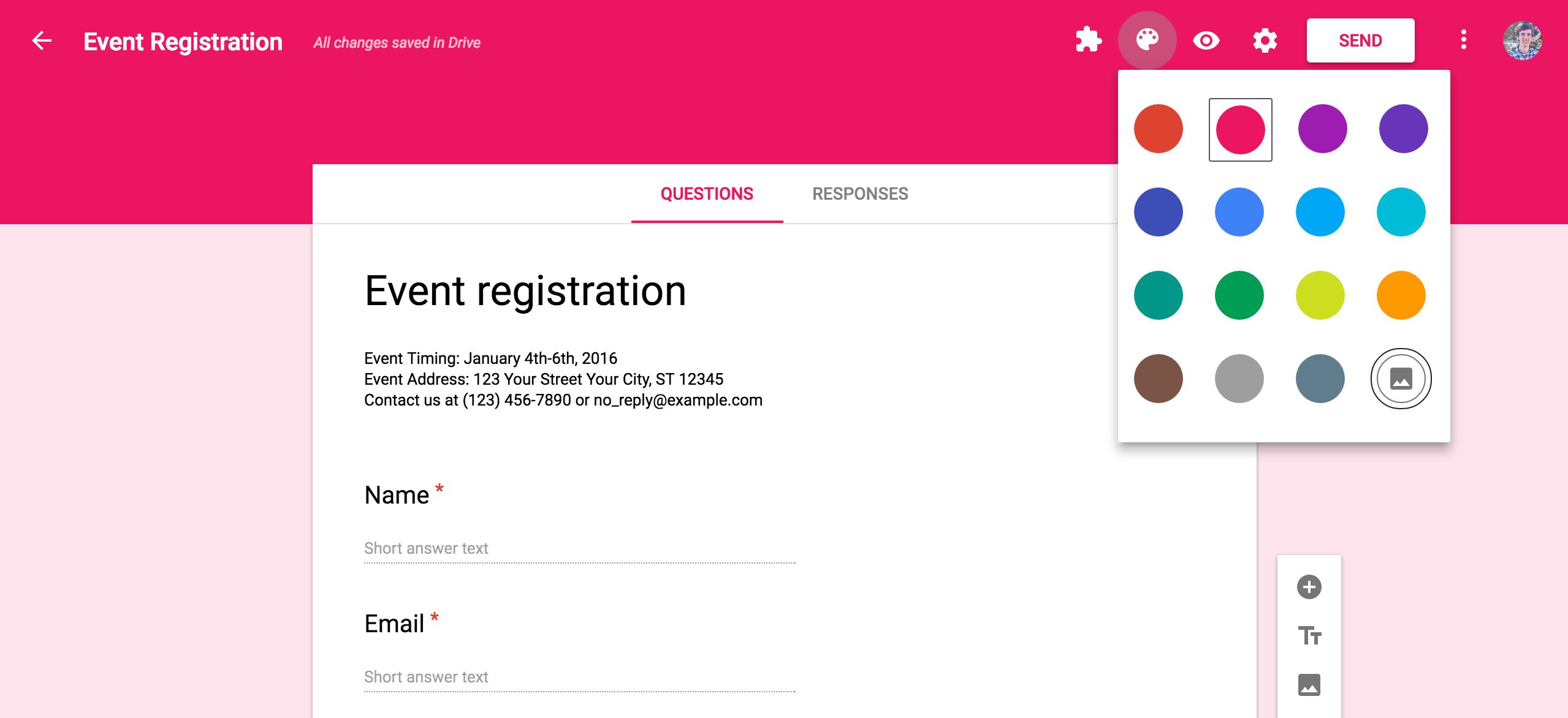1568x718 pixels.
Task: Choose theme image from palette
Action: (x=1401, y=379)
